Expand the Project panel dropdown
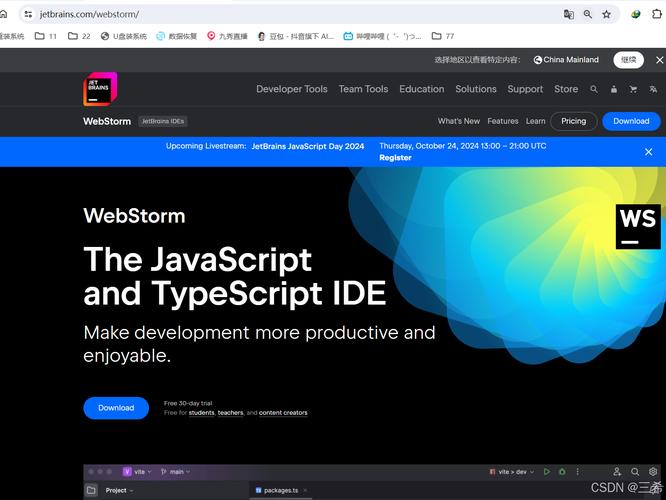This screenshot has width=666, height=500. pos(119,490)
